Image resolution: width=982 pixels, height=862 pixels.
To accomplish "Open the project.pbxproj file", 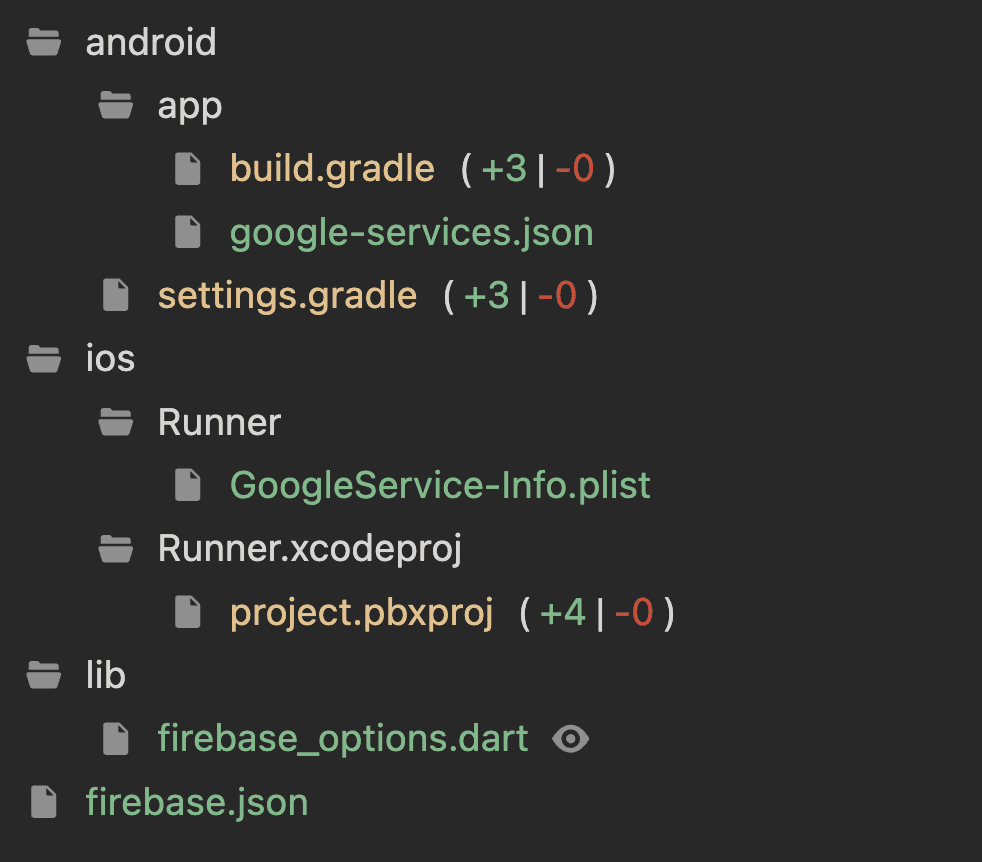I will (362, 612).
